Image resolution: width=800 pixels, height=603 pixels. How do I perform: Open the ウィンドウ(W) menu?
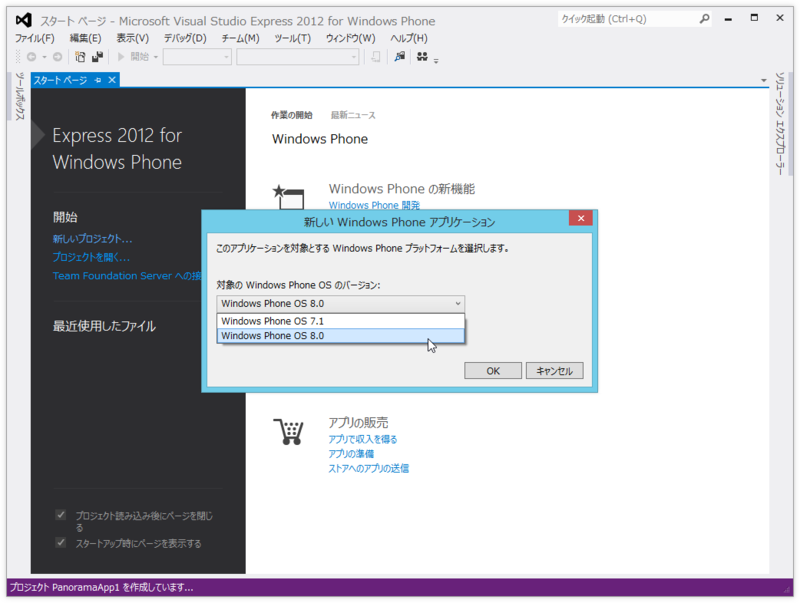[x=351, y=38]
